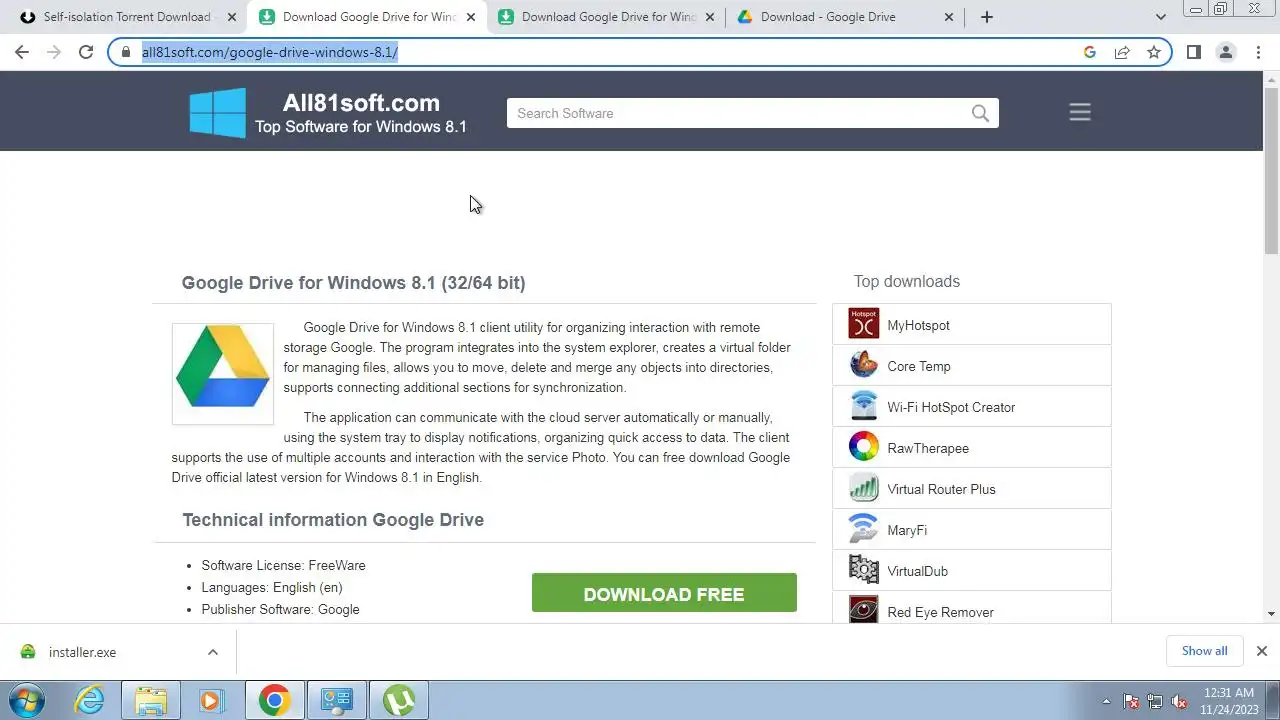Click the Technical information Google Drive heading
Screen dimensions: 1280x720
point(333,520)
